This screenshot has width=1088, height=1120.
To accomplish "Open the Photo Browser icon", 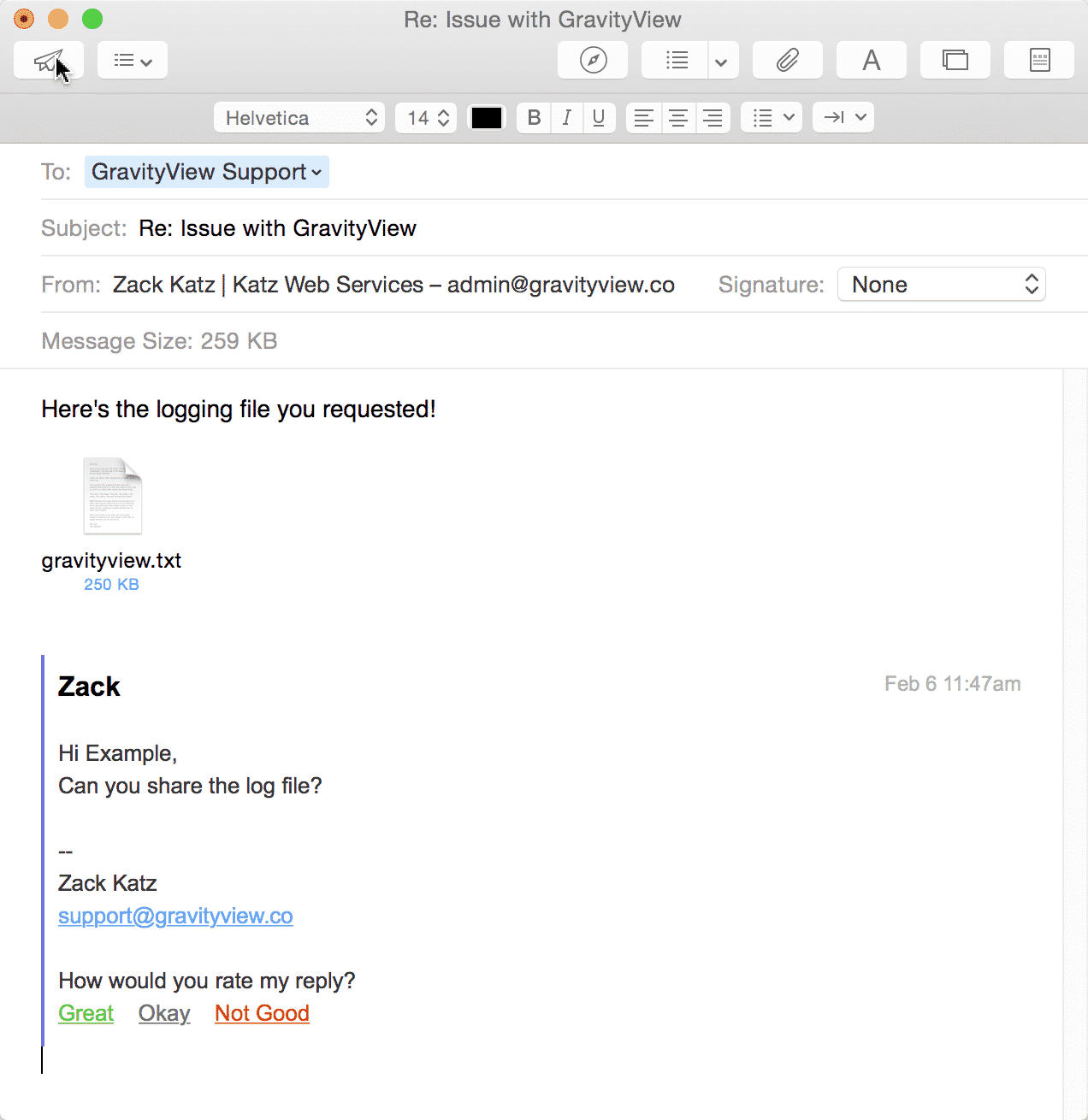I will [x=955, y=60].
